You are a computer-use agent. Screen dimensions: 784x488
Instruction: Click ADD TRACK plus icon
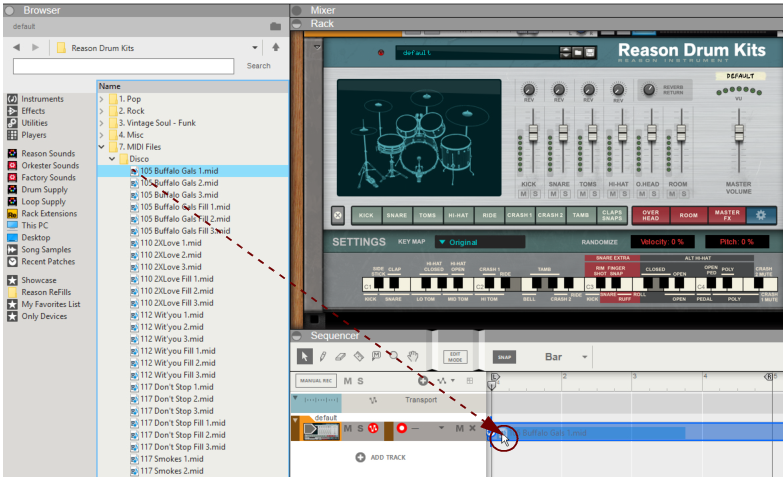[360, 457]
